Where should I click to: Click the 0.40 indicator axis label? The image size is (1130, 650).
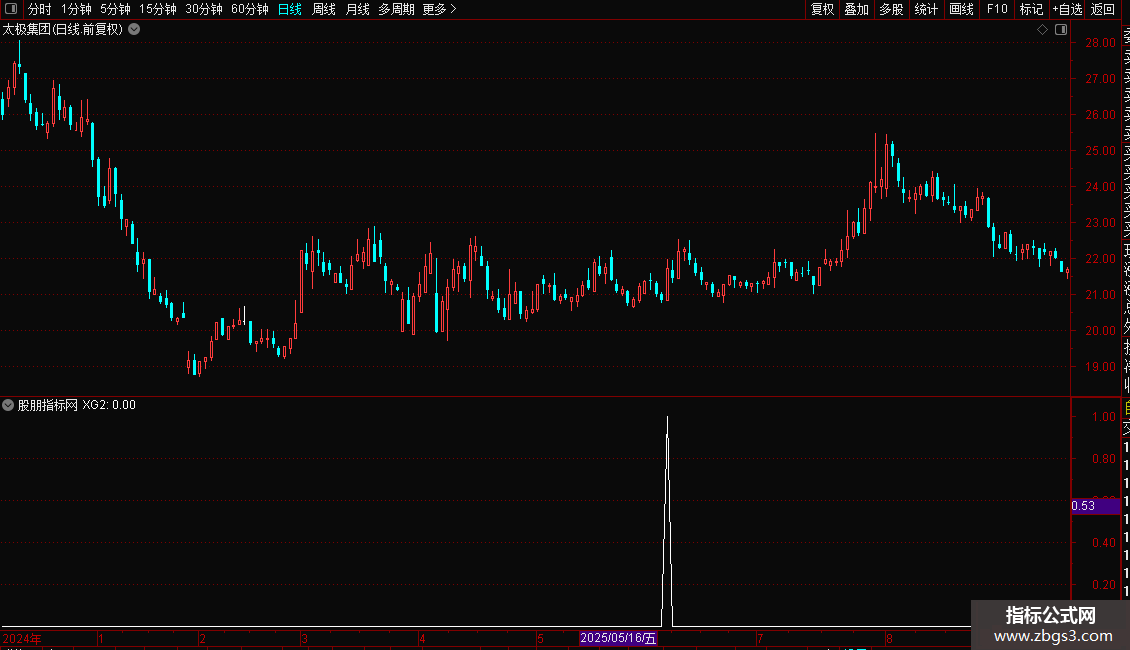1104,543
